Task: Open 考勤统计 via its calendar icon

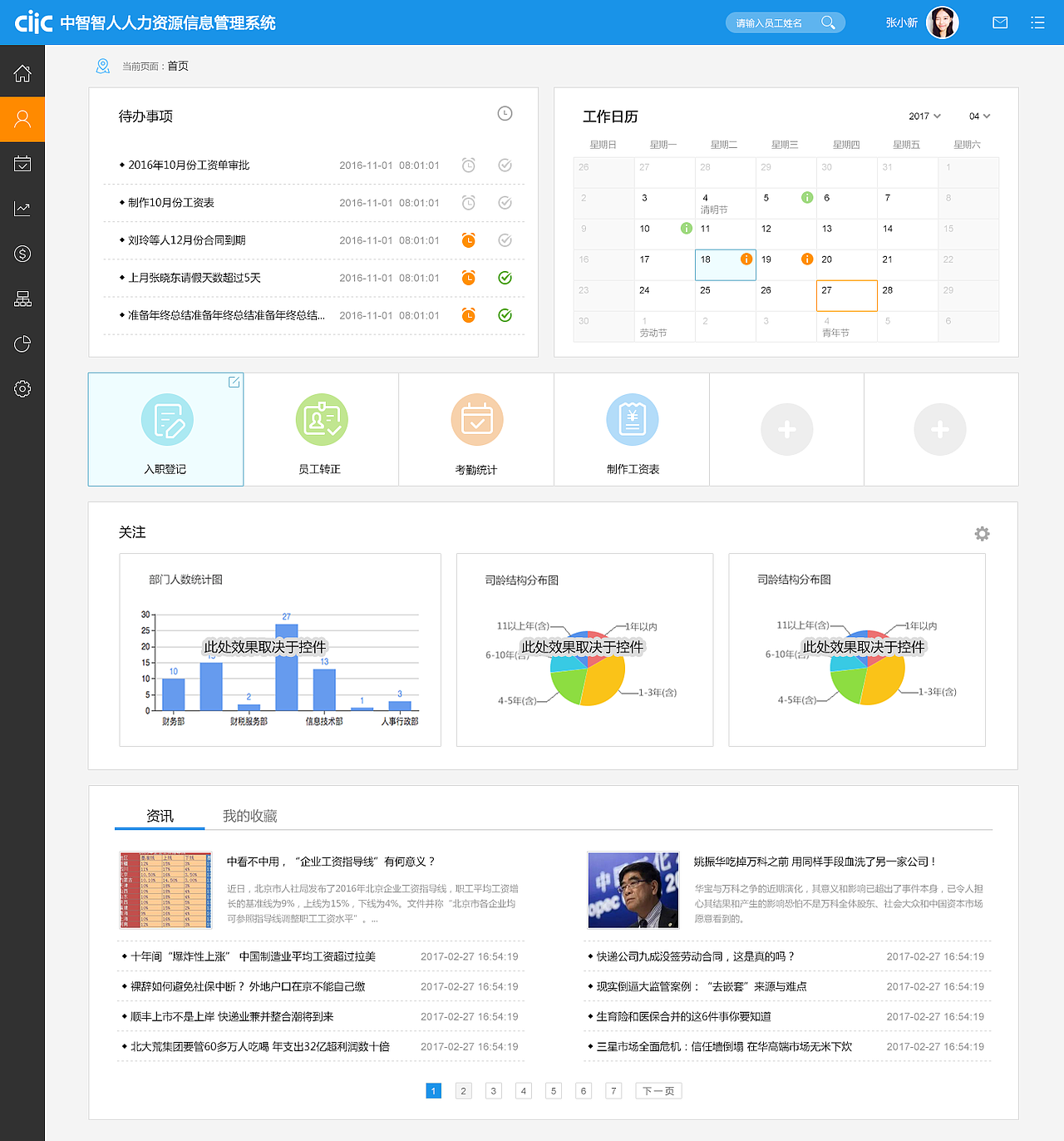Action: coord(476,420)
